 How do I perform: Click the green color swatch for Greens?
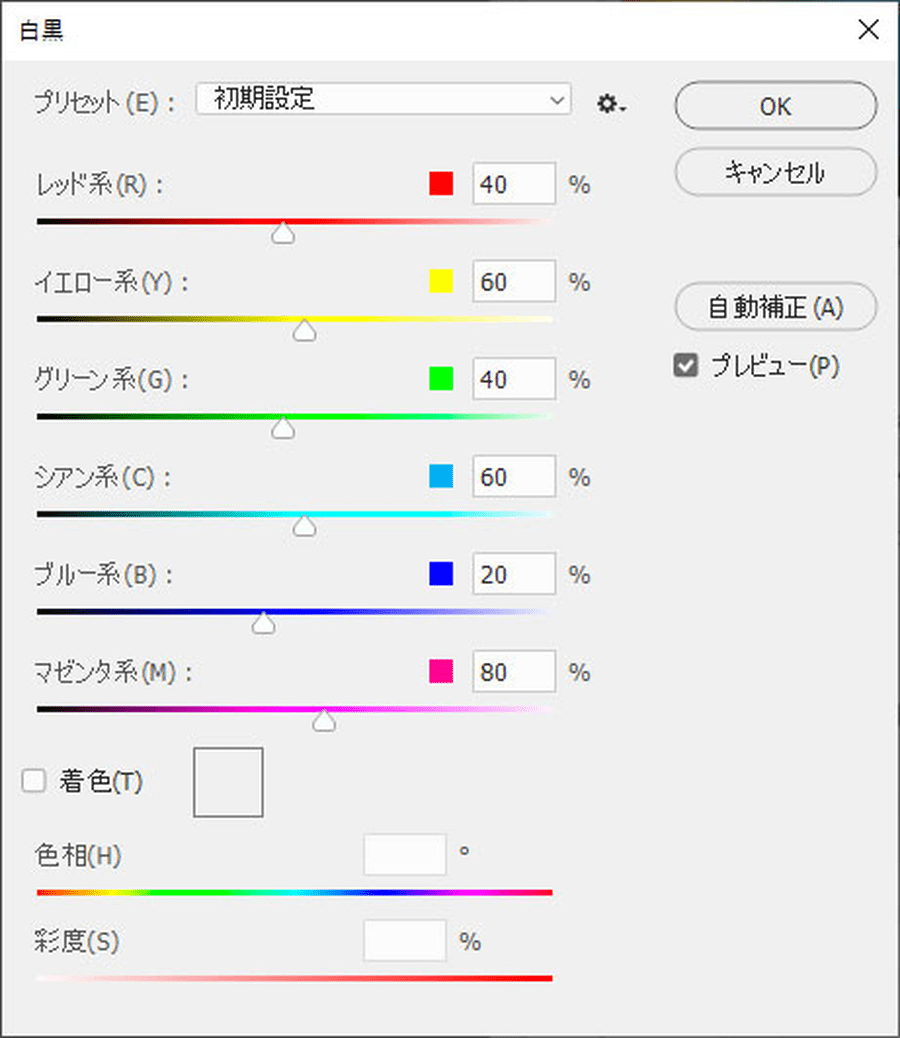[441, 379]
